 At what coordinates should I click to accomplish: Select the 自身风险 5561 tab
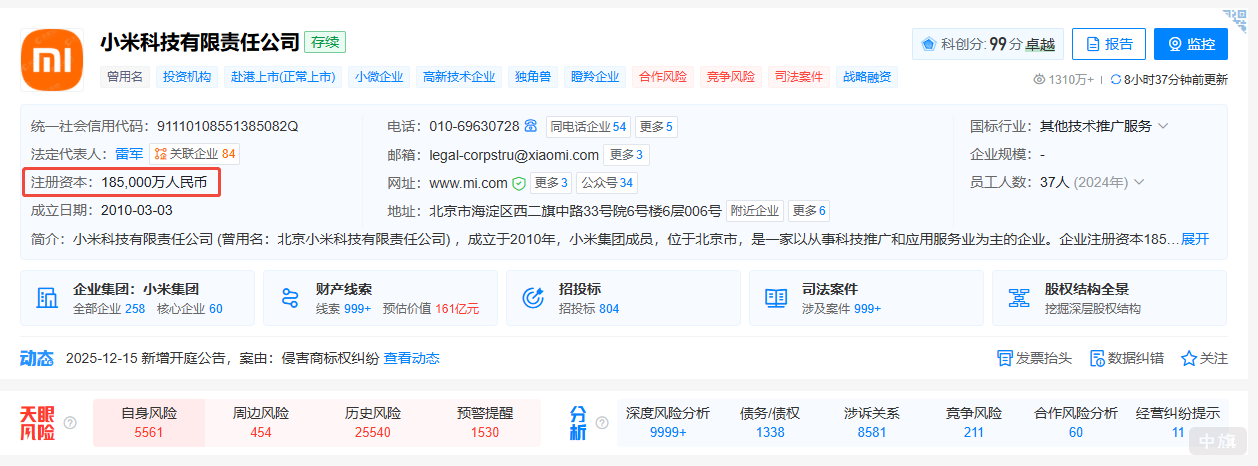pos(149,423)
